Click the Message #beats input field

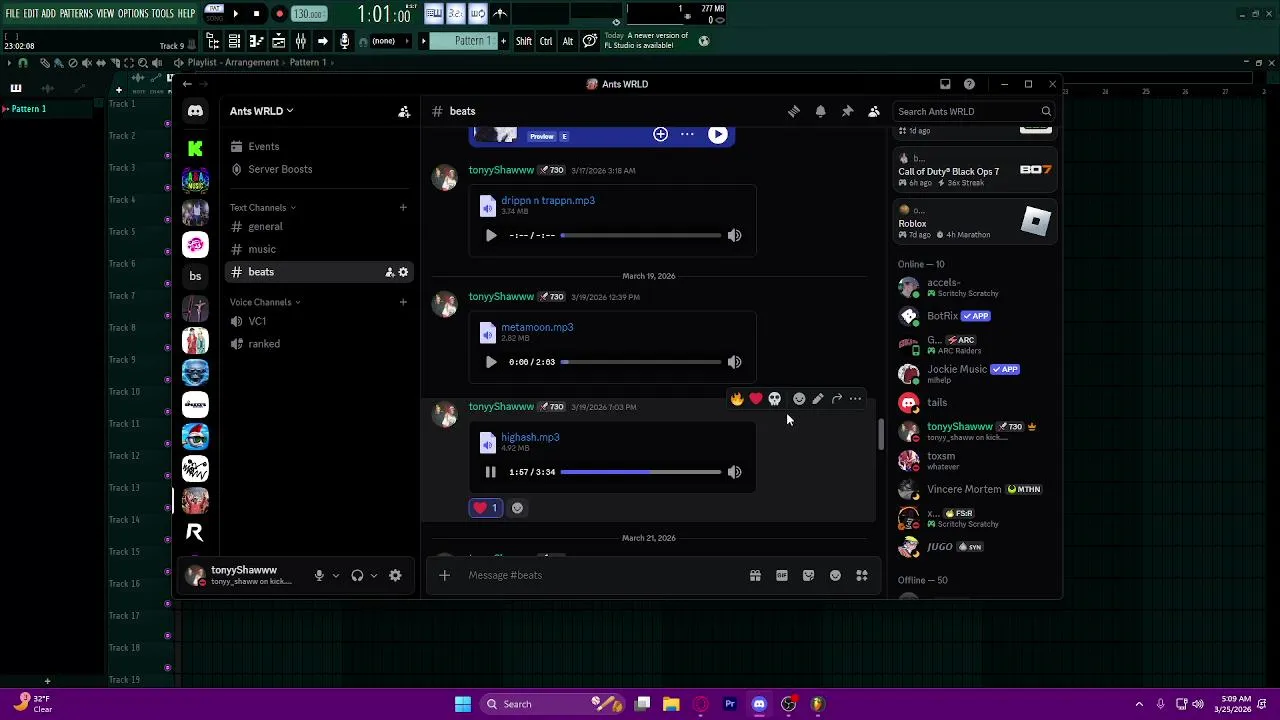[x=603, y=575]
